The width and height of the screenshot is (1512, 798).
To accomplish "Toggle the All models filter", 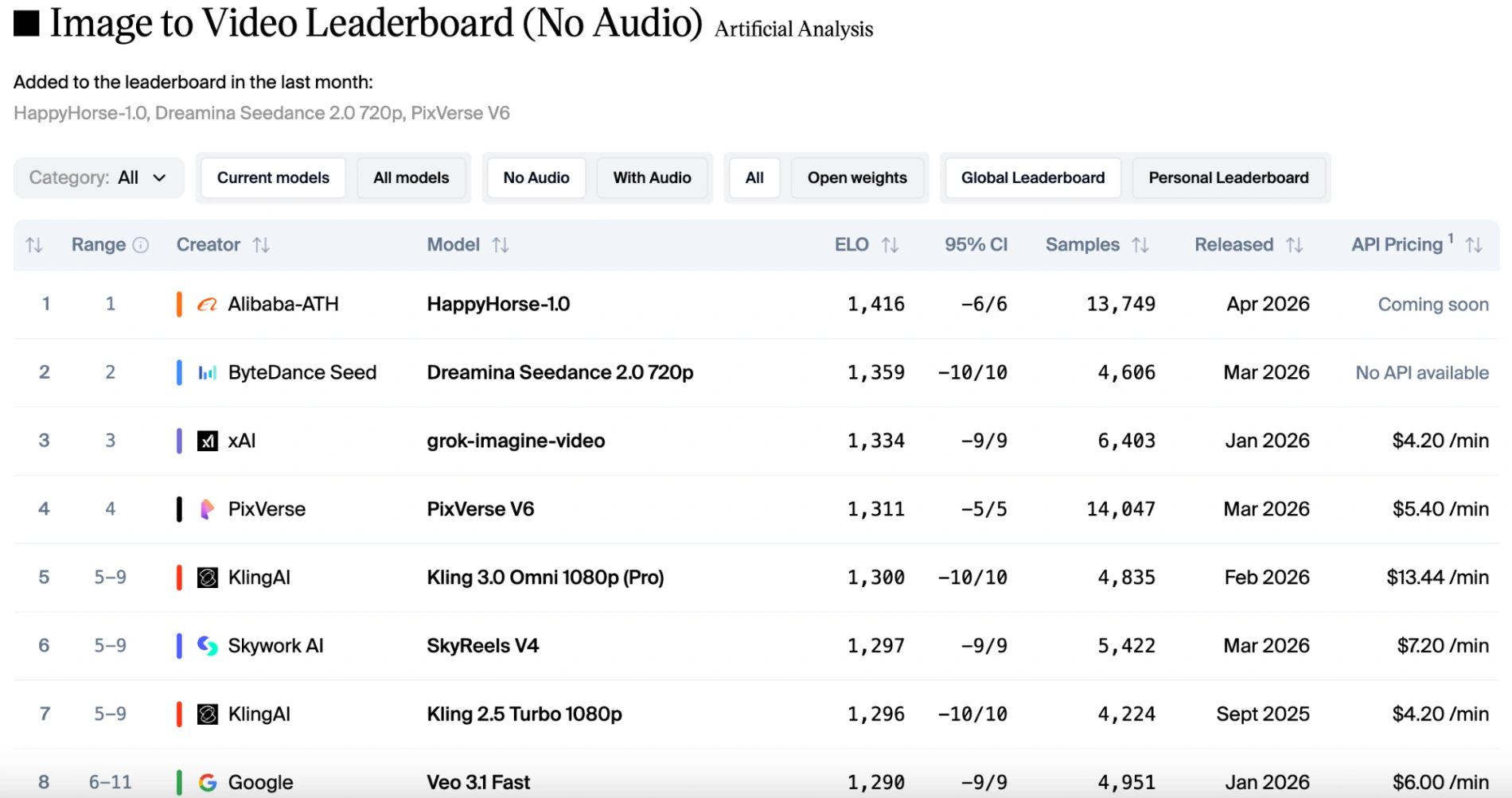I will point(411,177).
